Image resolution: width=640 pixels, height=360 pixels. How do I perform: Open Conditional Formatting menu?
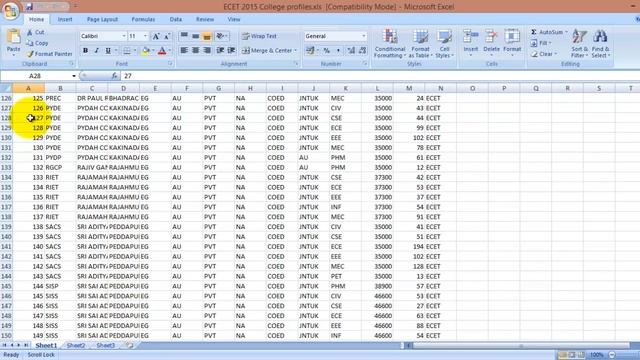(x=389, y=44)
